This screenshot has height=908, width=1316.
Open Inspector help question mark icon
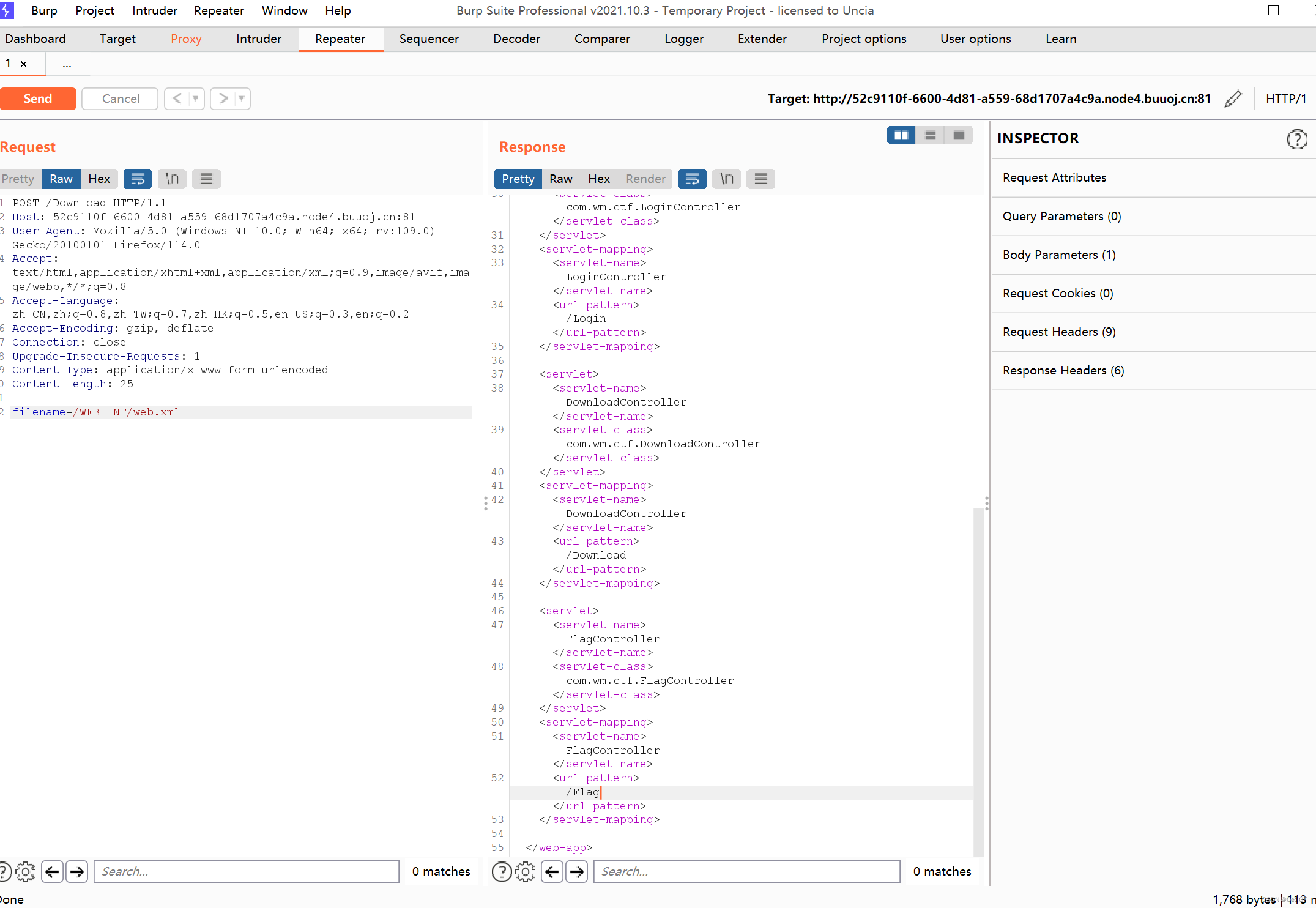pos(1296,139)
